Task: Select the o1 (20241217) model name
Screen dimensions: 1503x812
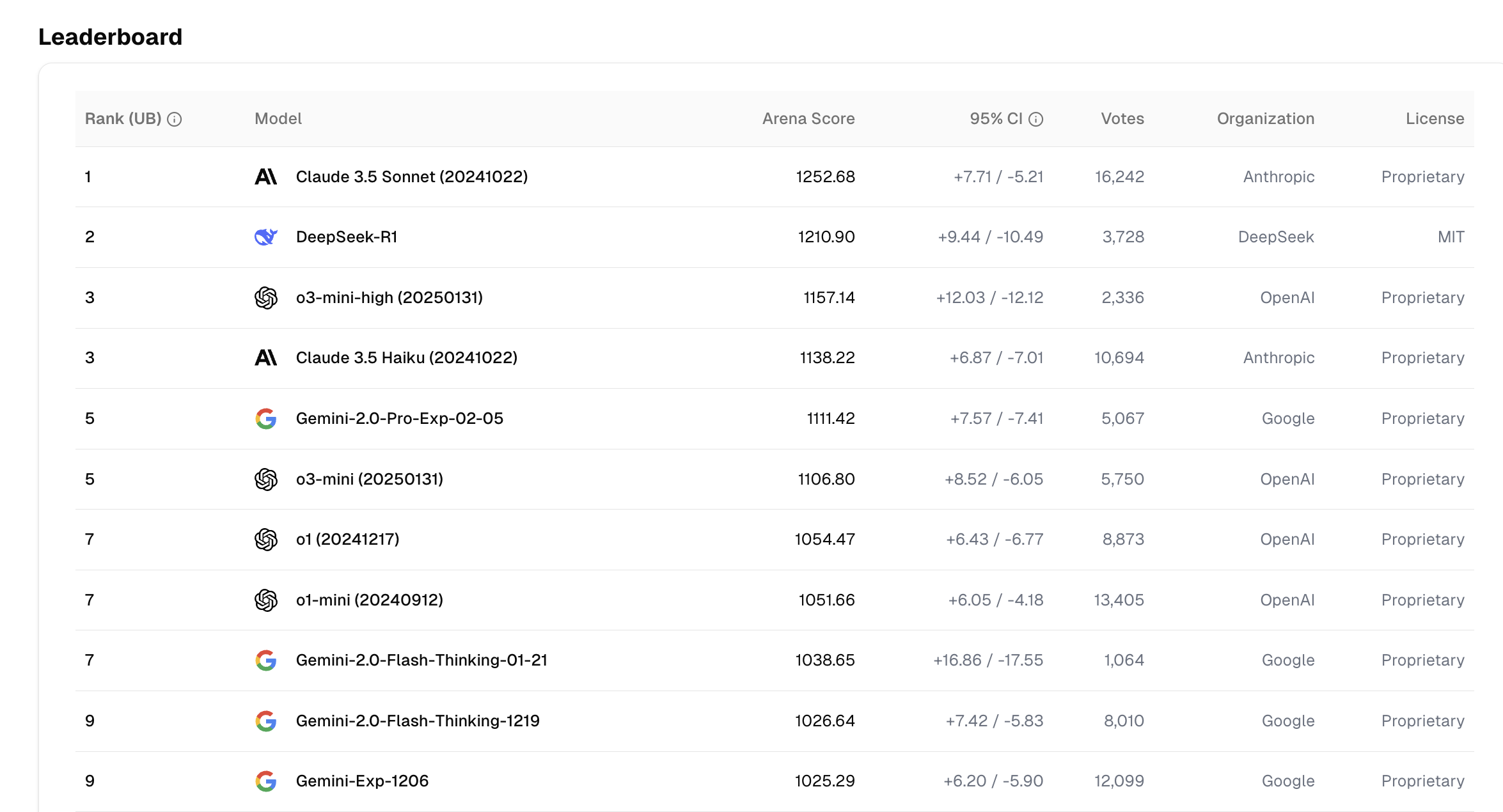Action: coord(348,540)
